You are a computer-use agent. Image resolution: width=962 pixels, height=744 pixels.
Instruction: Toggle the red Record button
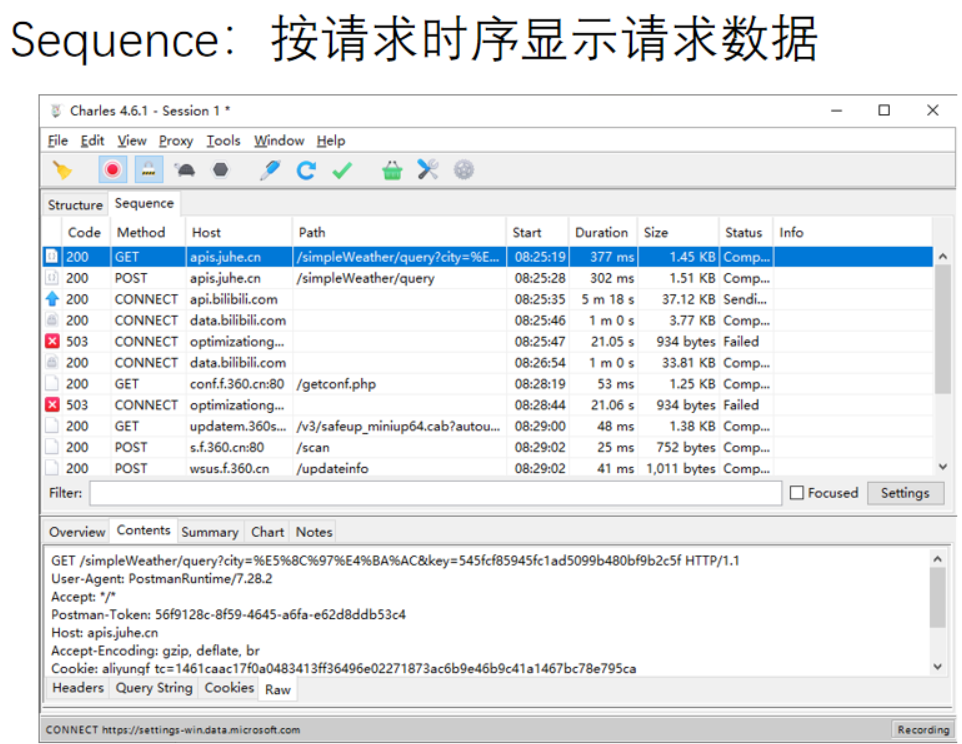point(112,170)
